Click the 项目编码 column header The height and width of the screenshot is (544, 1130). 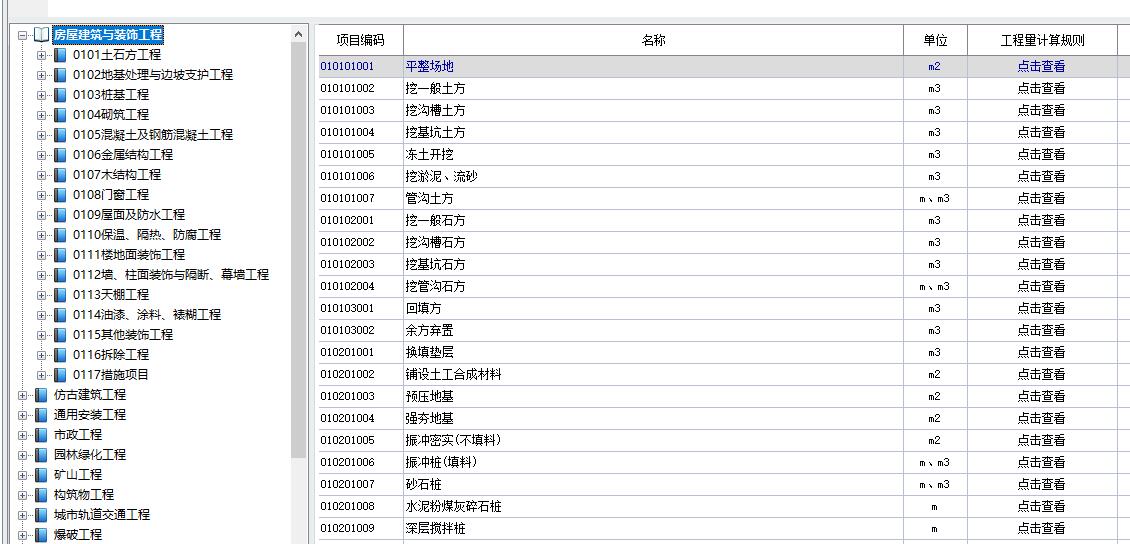(360, 41)
